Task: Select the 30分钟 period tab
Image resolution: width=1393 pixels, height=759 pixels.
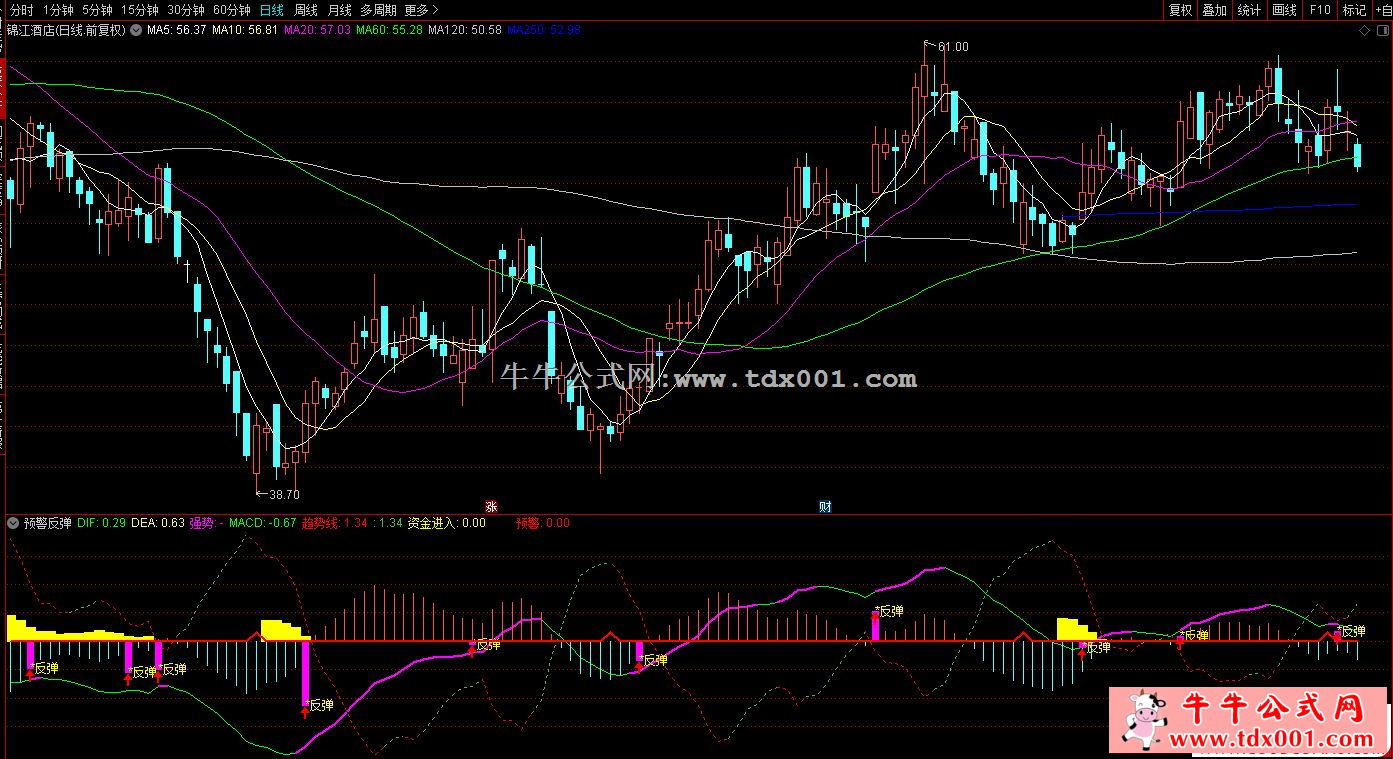Action: [x=185, y=10]
